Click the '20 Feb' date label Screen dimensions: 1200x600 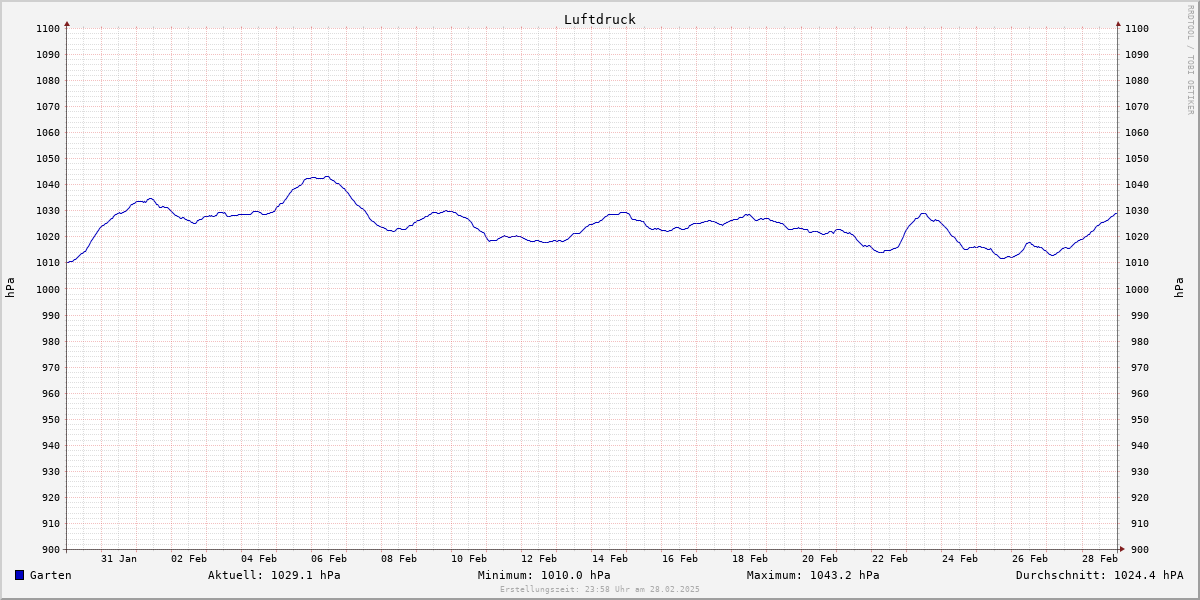click(820, 558)
